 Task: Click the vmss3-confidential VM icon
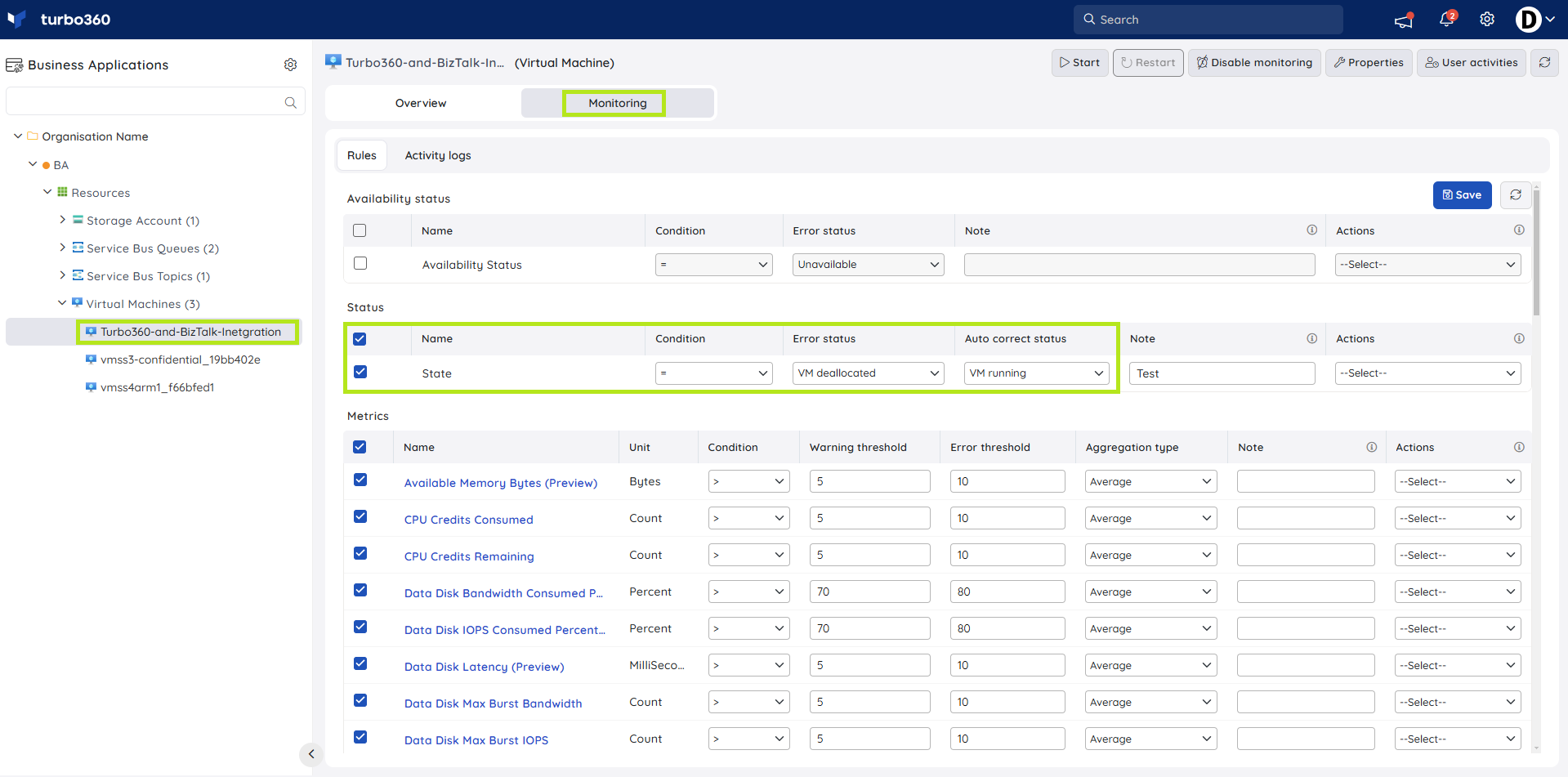point(91,359)
